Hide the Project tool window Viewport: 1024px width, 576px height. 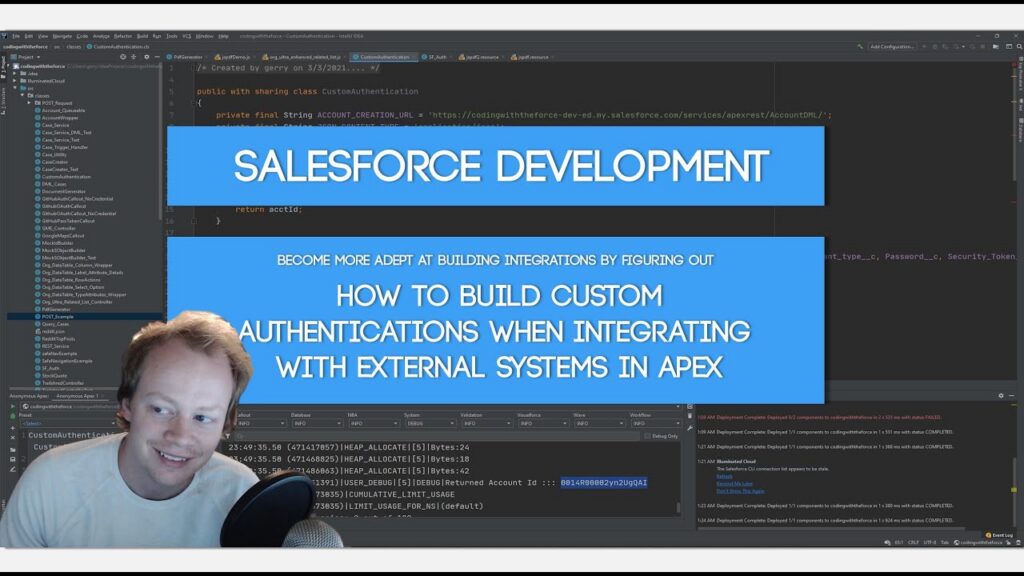point(157,57)
